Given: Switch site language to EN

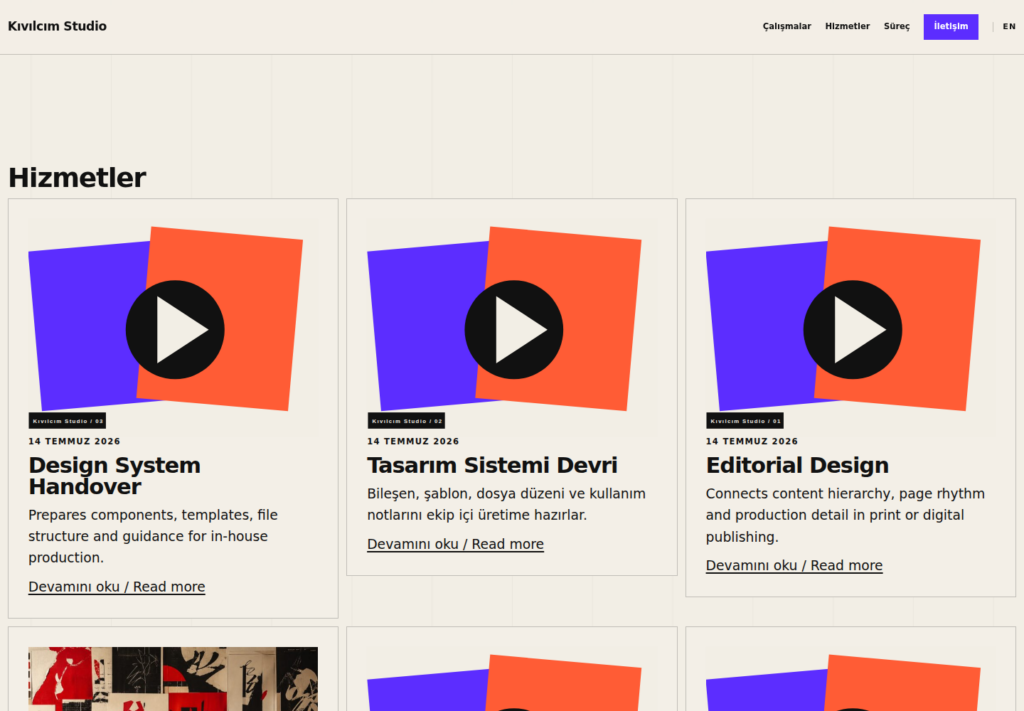Looking at the screenshot, I should tap(1009, 27).
